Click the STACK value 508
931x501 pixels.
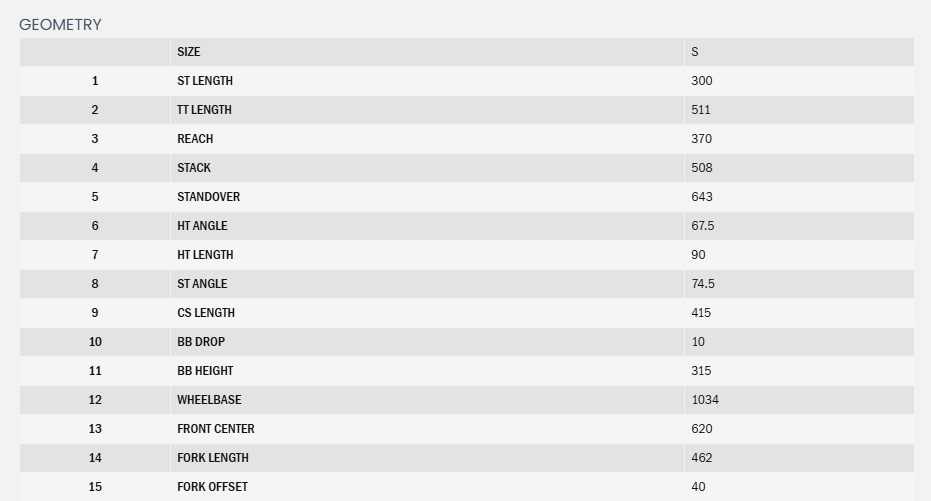[702, 168]
